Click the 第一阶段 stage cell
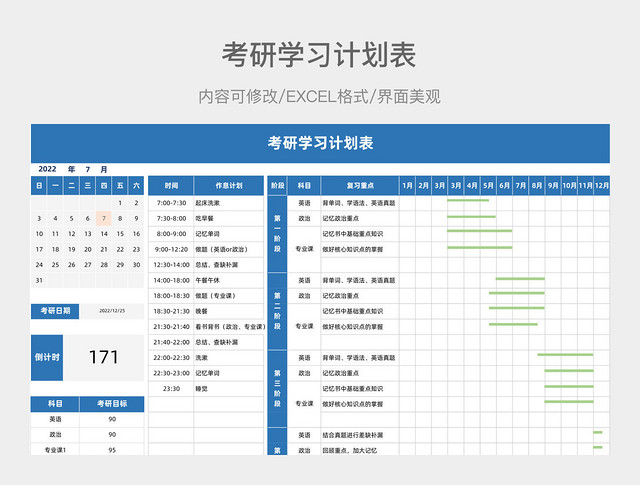640x485 pixels. [278, 234]
